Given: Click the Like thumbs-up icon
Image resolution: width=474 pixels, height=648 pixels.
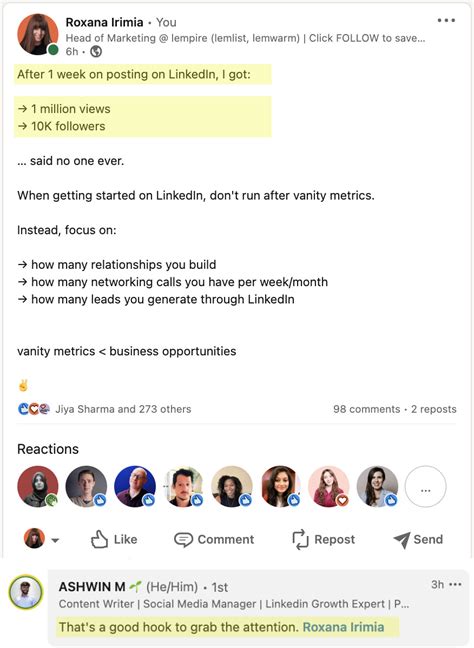Looking at the screenshot, I should pos(99,539).
